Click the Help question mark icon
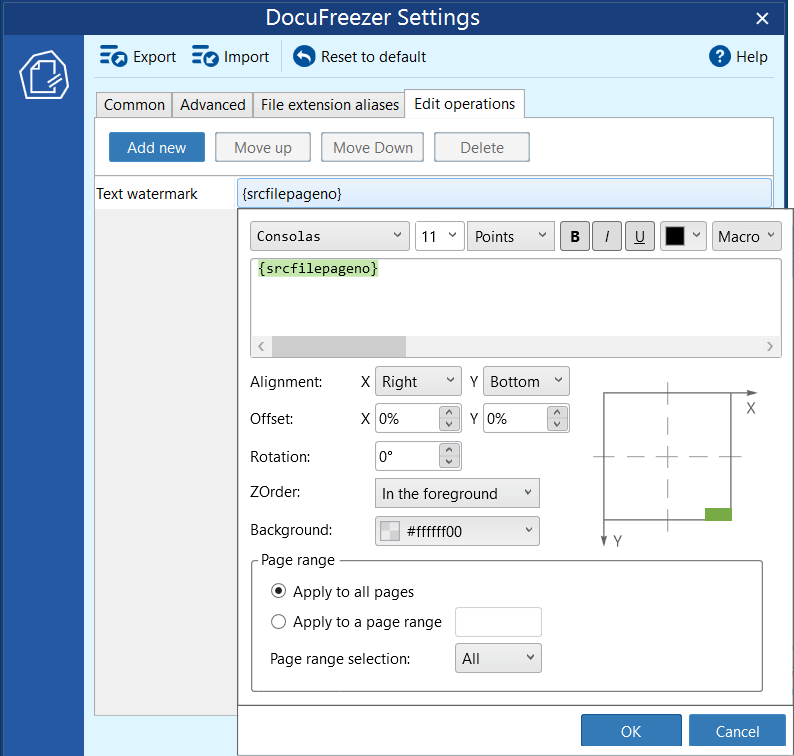Screen dimensions: 794x756 [x=720, y=56]
